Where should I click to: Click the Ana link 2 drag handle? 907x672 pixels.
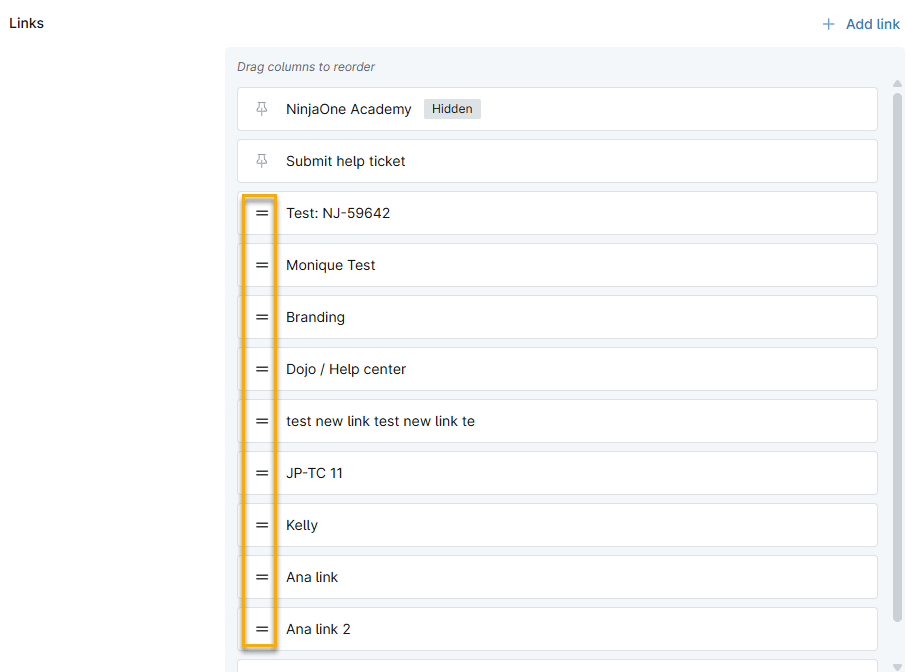(262, 629)
